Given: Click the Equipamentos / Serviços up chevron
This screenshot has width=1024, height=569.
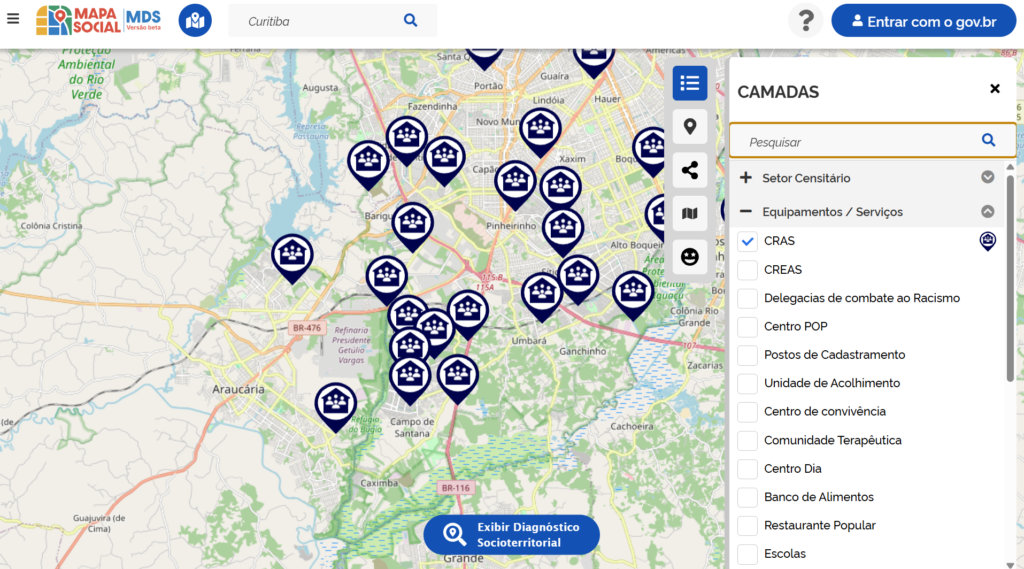Looking at the screenshot, I should (987, 211).
